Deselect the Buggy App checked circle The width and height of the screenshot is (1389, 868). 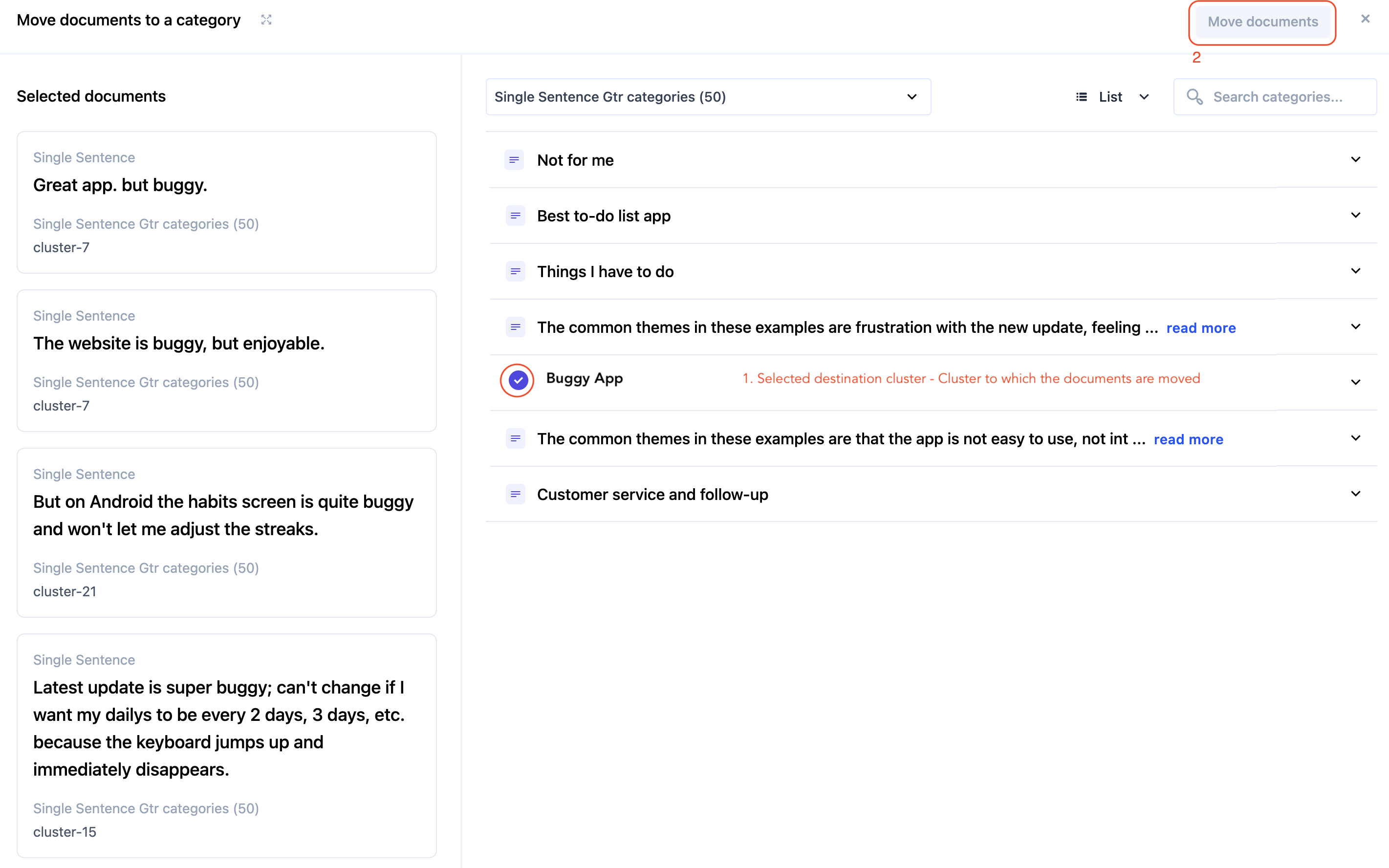click(518, 380)
